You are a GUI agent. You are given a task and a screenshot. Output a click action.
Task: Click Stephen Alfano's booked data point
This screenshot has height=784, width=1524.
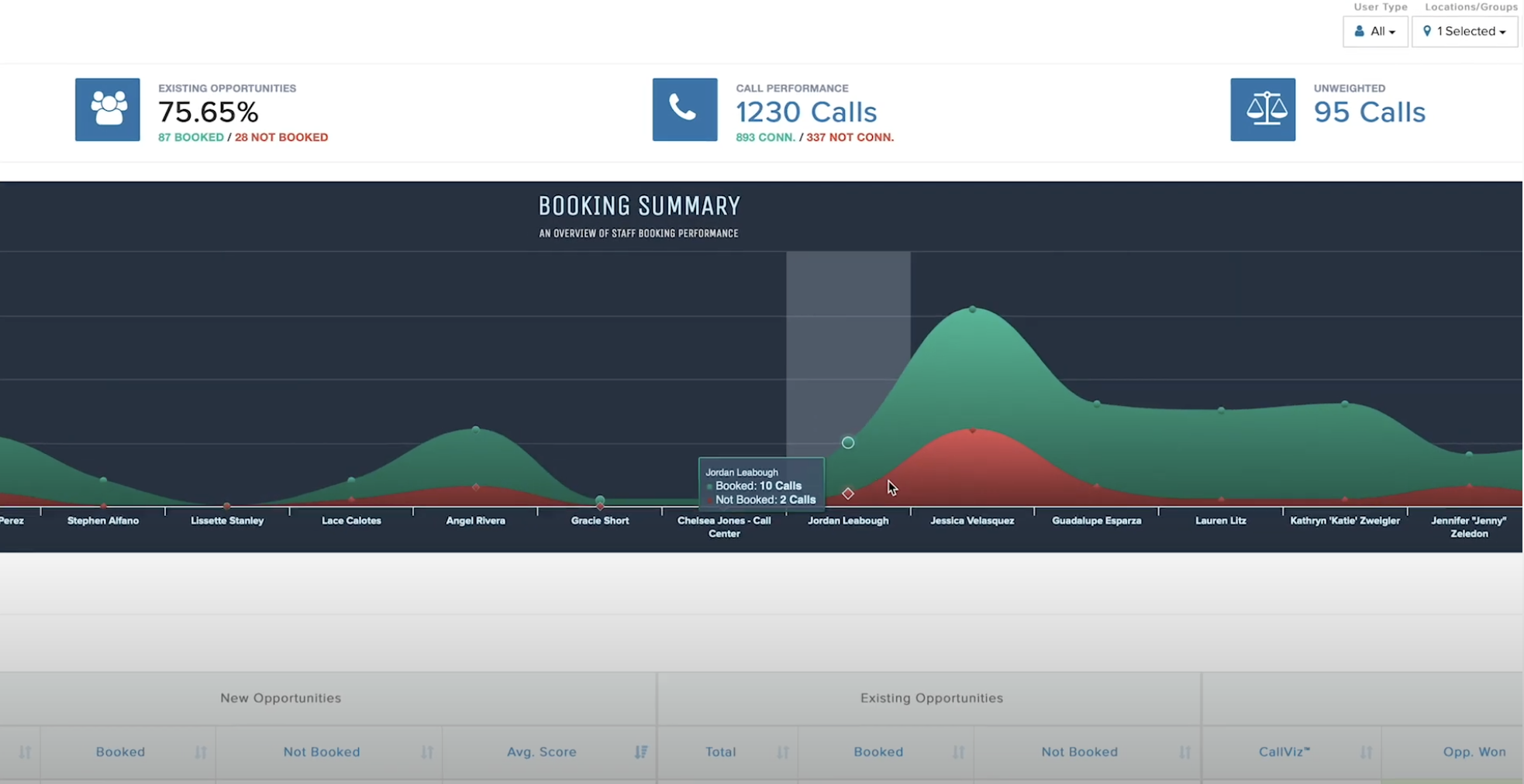click(103, 480)
